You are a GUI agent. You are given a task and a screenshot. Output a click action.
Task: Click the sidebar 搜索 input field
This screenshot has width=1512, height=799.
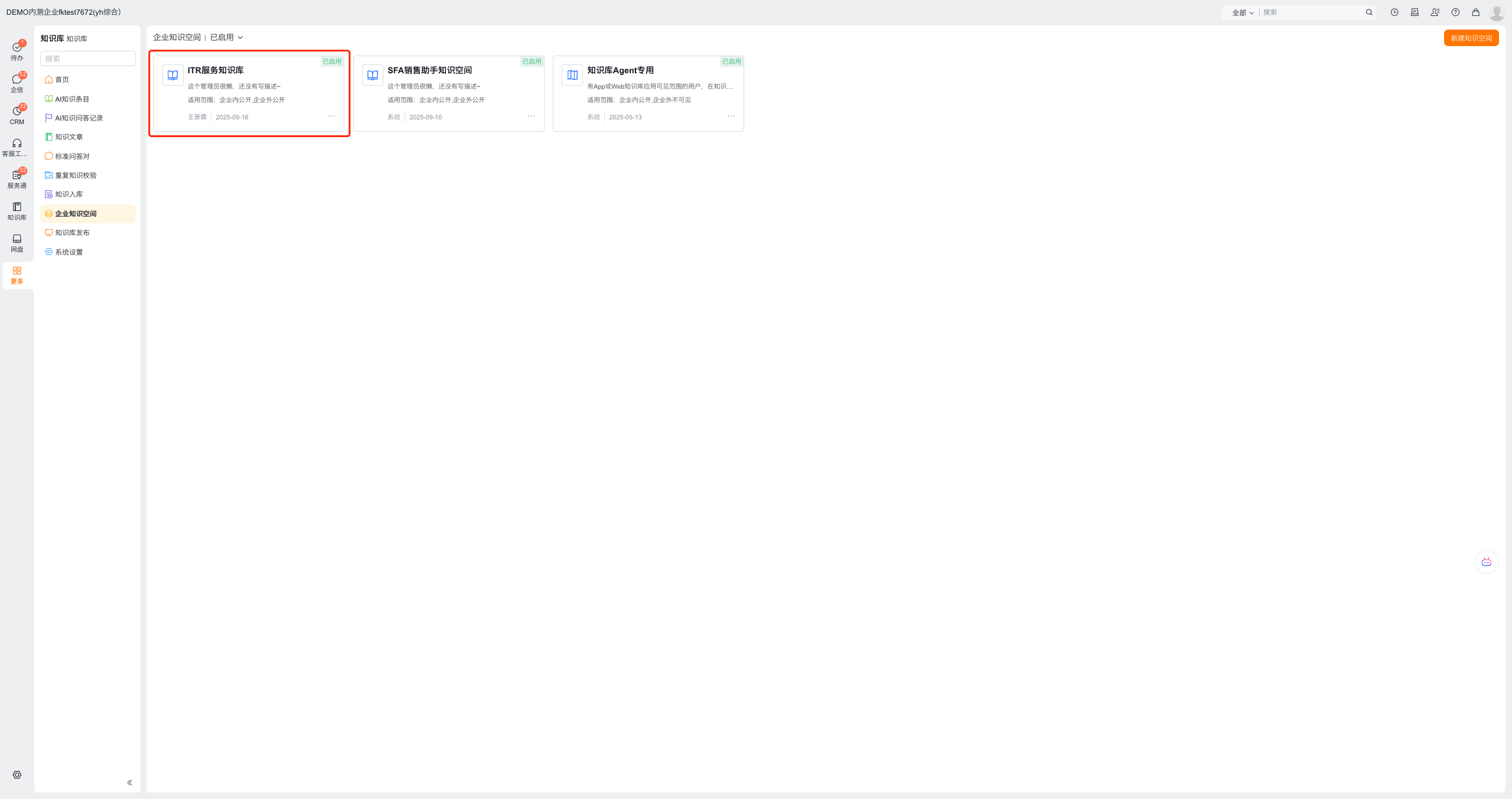88,59
